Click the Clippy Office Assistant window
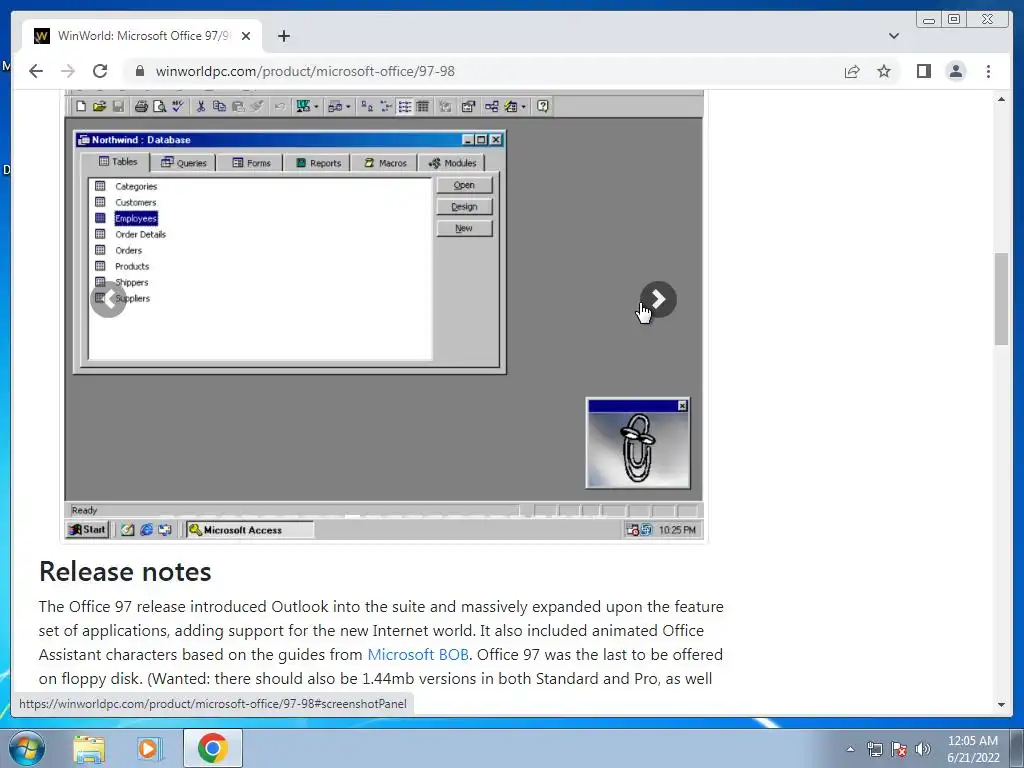The width and height of the screenshot is (1024, 768). click(638, 443)
